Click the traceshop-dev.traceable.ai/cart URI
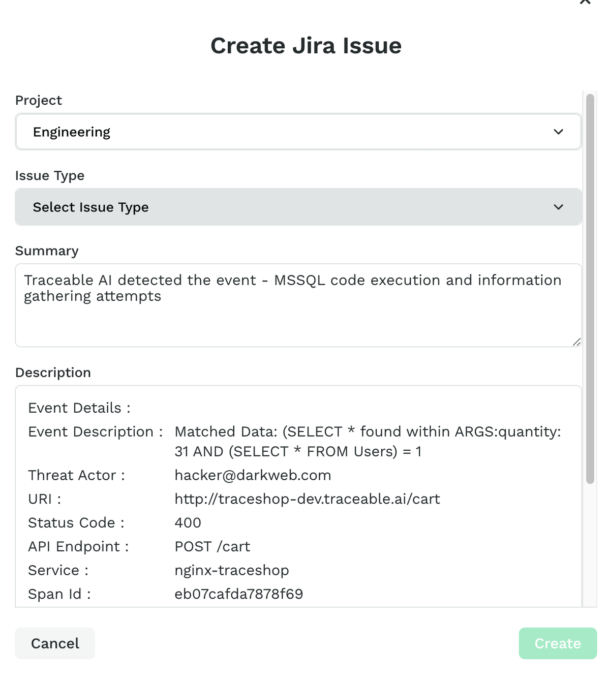610x680 pixels. pyautogui.click(x=307, y=499)
